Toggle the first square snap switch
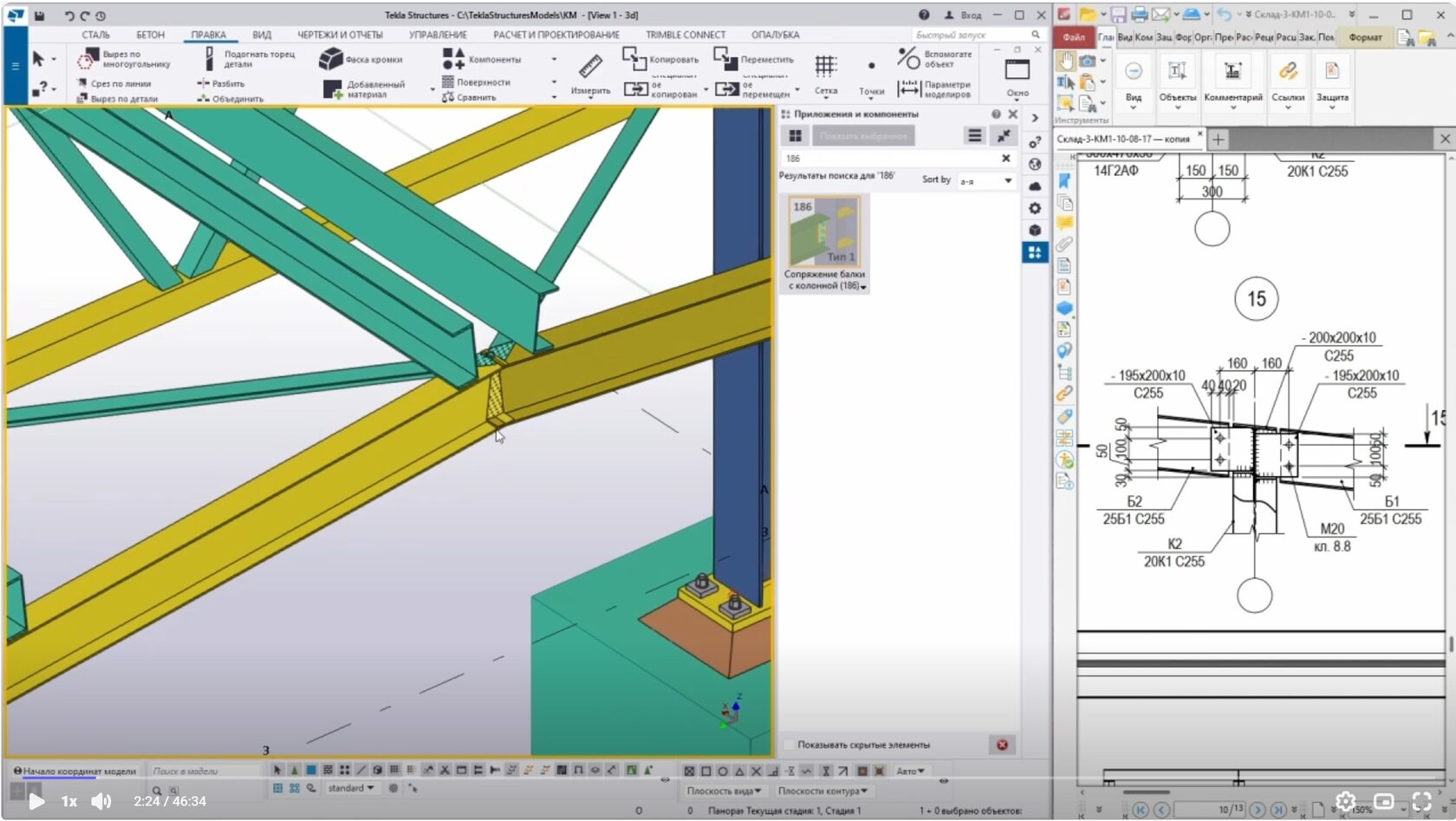The image size is (1456, 821). 689,771
